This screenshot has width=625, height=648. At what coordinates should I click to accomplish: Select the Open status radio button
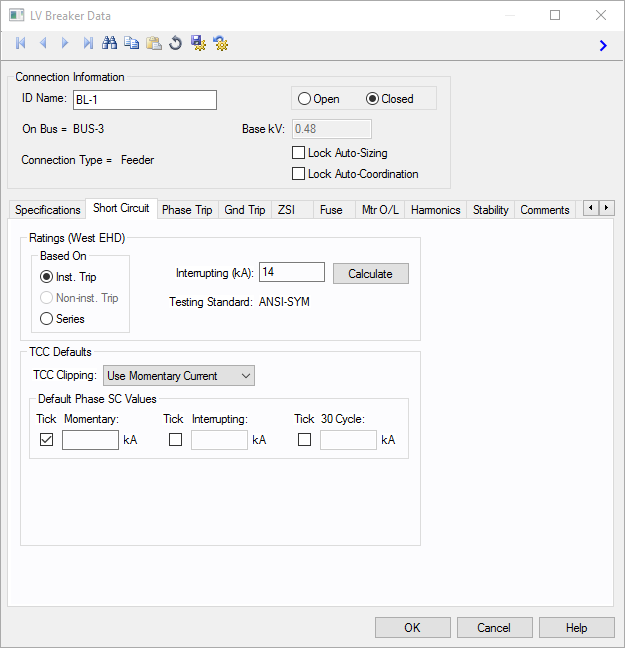tap(304, 99)
